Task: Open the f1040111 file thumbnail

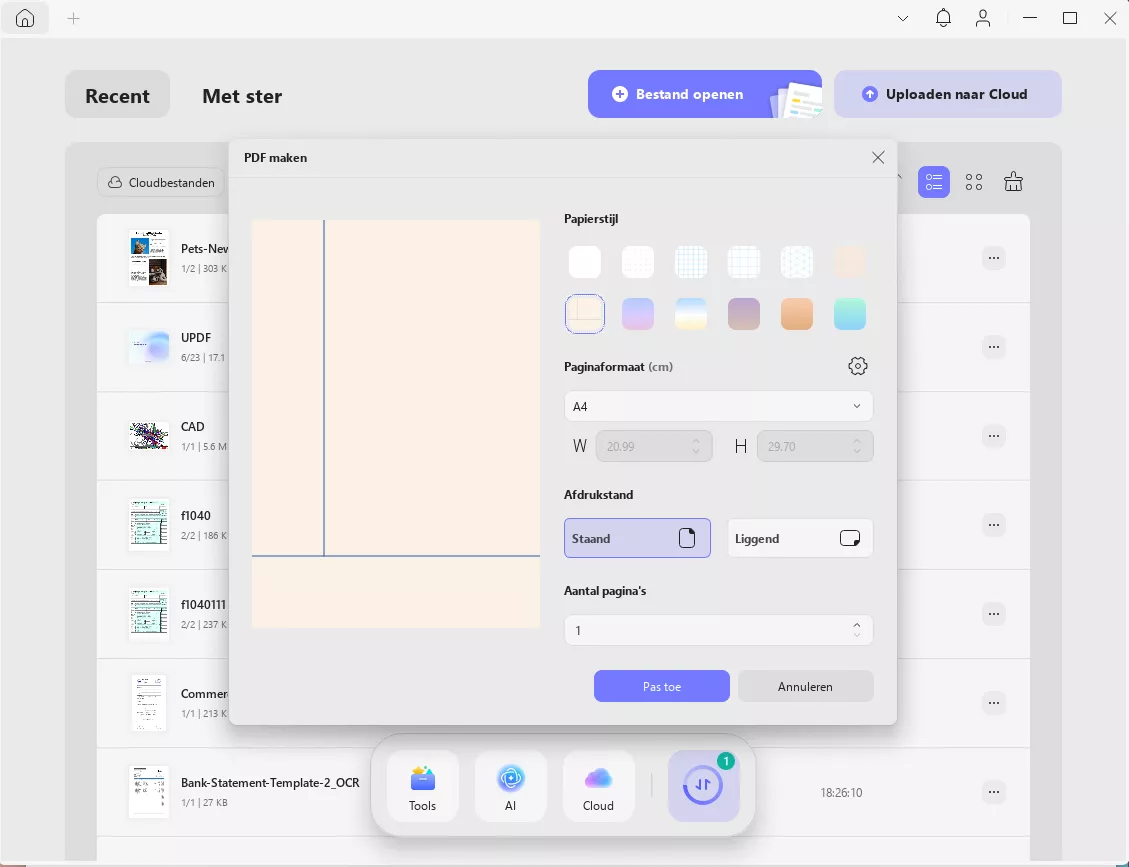Action: click(149, 614)
